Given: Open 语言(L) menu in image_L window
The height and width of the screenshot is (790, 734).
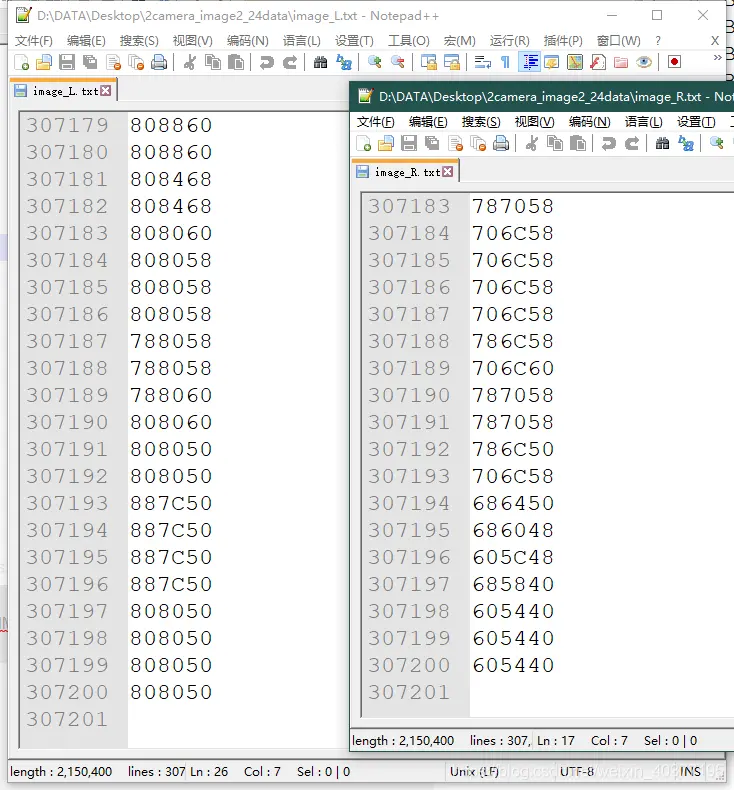Looking at the screenshot, I should 301,40.
